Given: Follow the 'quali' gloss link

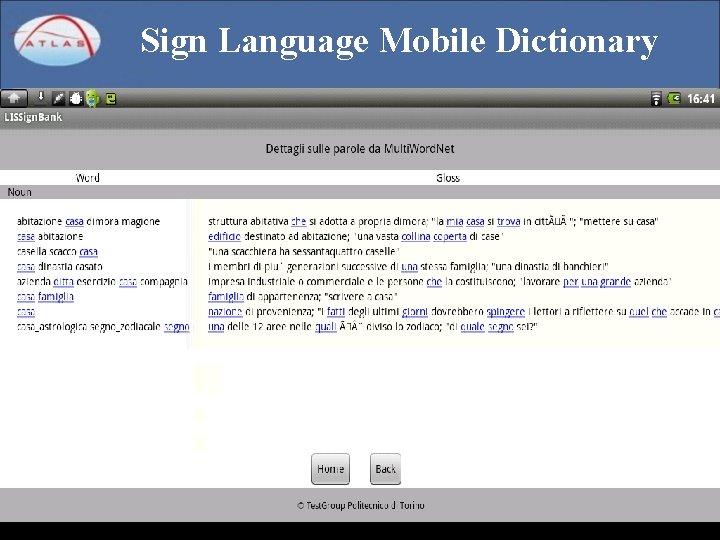Looking at the screenshot, I should (x=326, y=327).
